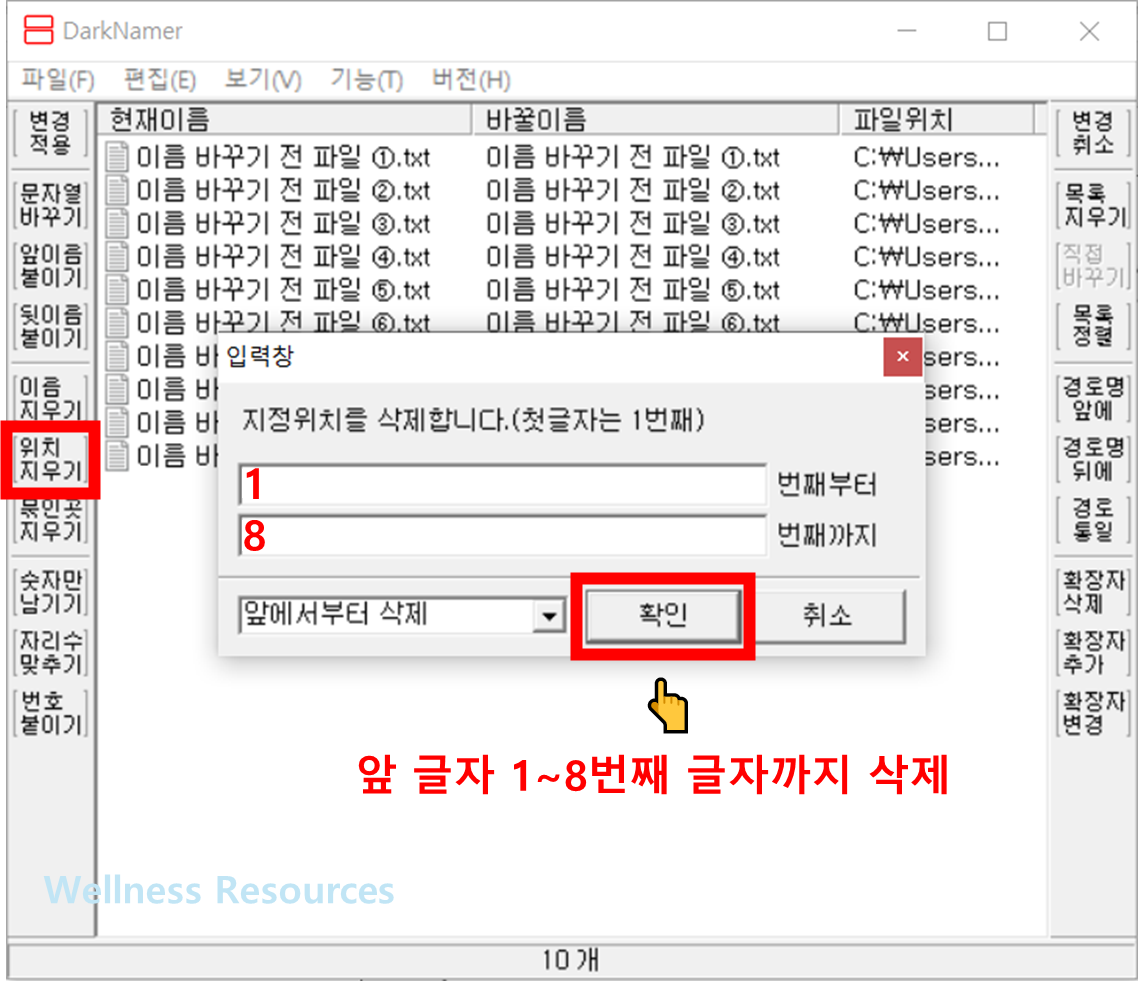Click 확장자 추가 button
The width and height of the screenshot is (1138, 981).
1092,652
